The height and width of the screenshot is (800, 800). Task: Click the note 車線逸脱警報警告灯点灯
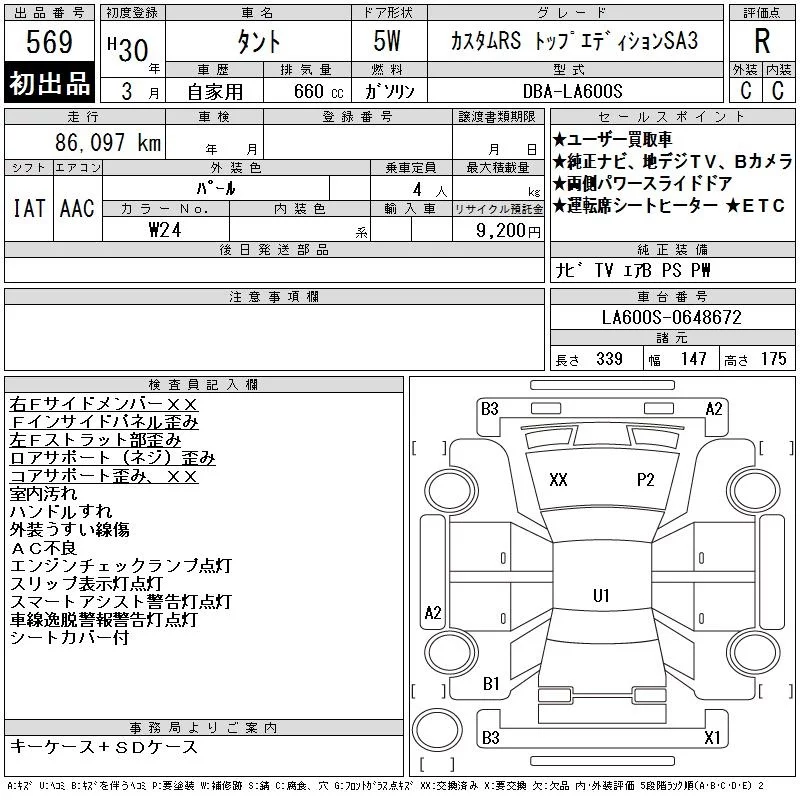[x=104, y=619]
